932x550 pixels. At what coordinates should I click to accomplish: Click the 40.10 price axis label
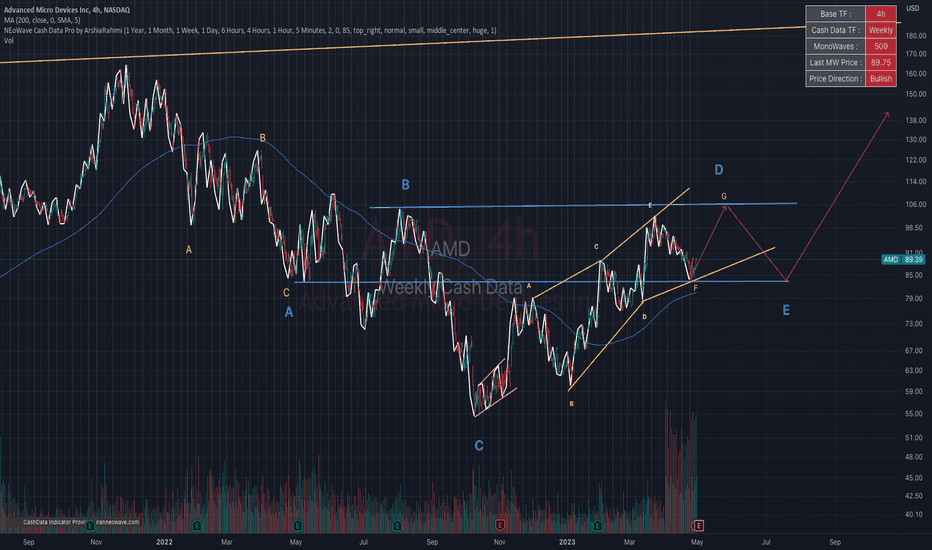pyautogui.click(x=916, y=514)
